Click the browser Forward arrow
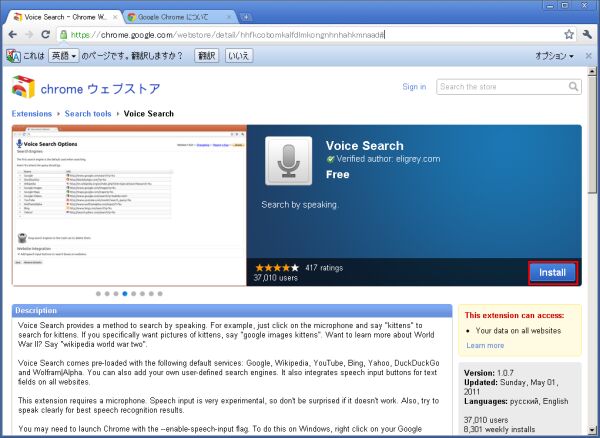600x438 pixels. tap(29, 34)
